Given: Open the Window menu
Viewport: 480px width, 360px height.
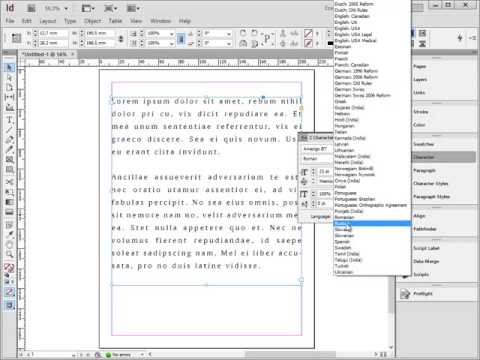Looking at the screenshot, I should pyautogui.click(x=160, y=21).
